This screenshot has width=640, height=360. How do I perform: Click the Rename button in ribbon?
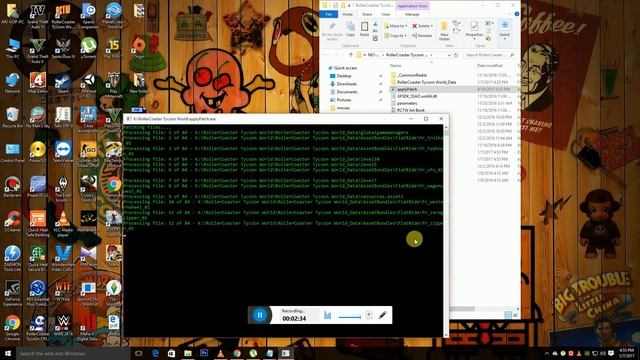coord(422,36)
